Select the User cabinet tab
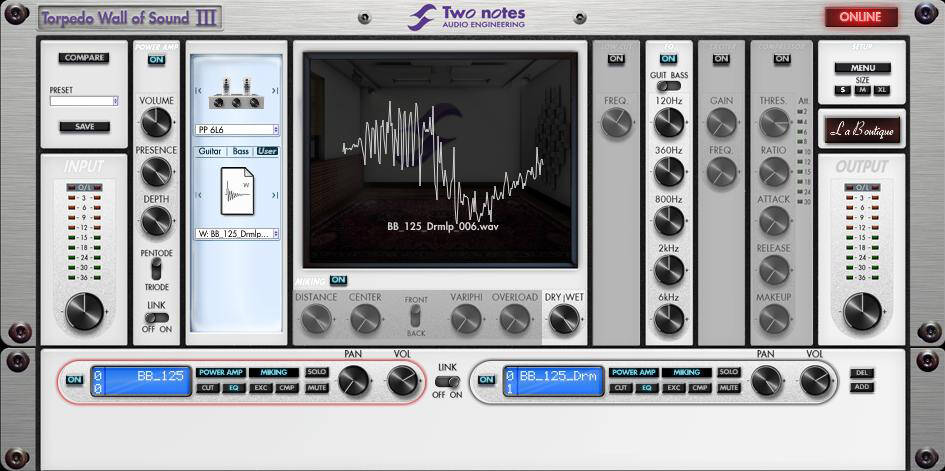This screenshot has height=471, width=945. (x=267, y=151)
